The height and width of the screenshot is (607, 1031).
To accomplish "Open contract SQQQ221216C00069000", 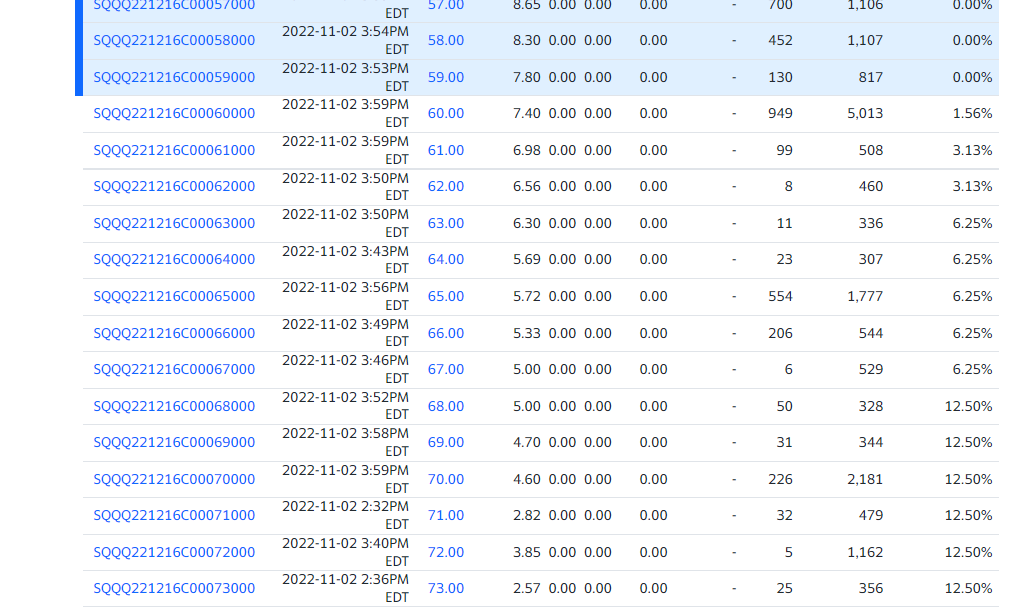I will click(174, 443).
